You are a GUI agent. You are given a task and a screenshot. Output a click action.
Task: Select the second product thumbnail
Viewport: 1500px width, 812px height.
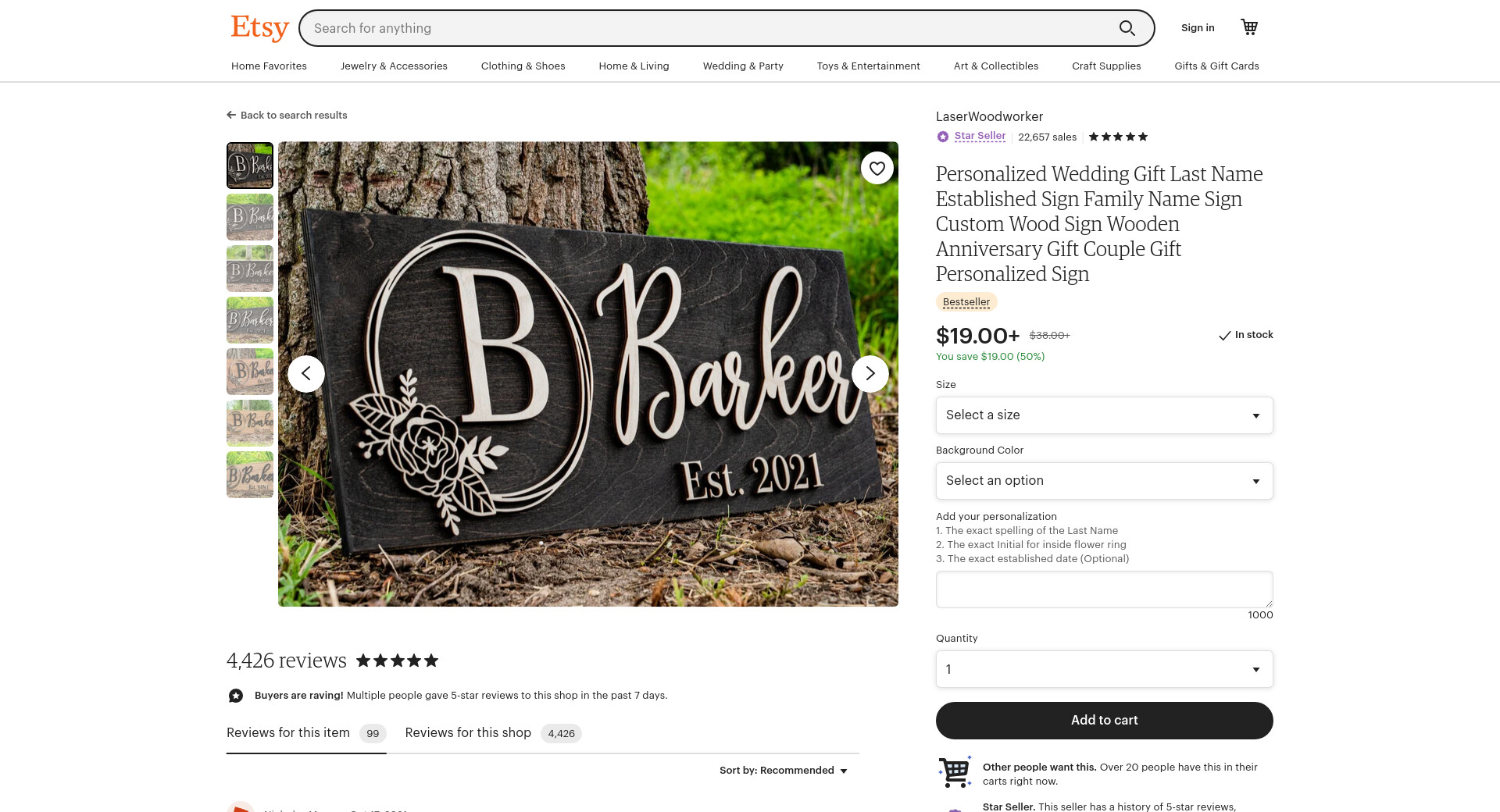(250, 217)
